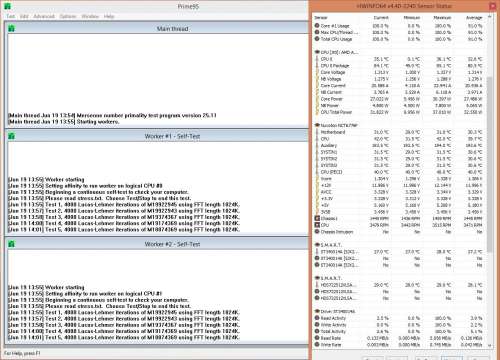Screen dimensions: 500x360
Task: Click Worker #1 'Test 5' log line
Action: [124, 230]
